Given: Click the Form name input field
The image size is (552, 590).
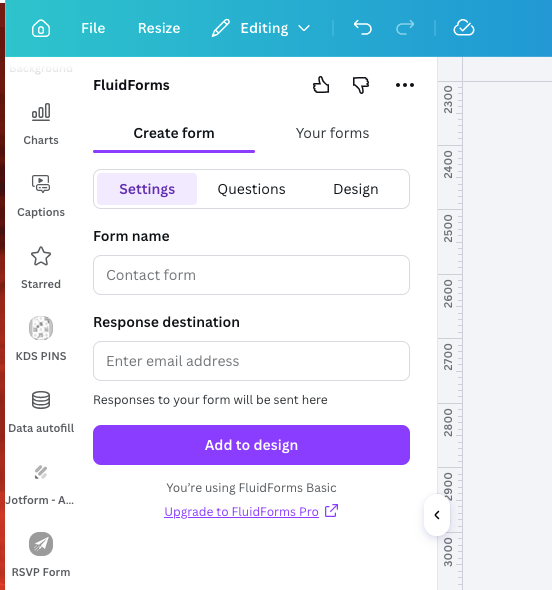Looking at the screenshot, I should pos(251,275).
